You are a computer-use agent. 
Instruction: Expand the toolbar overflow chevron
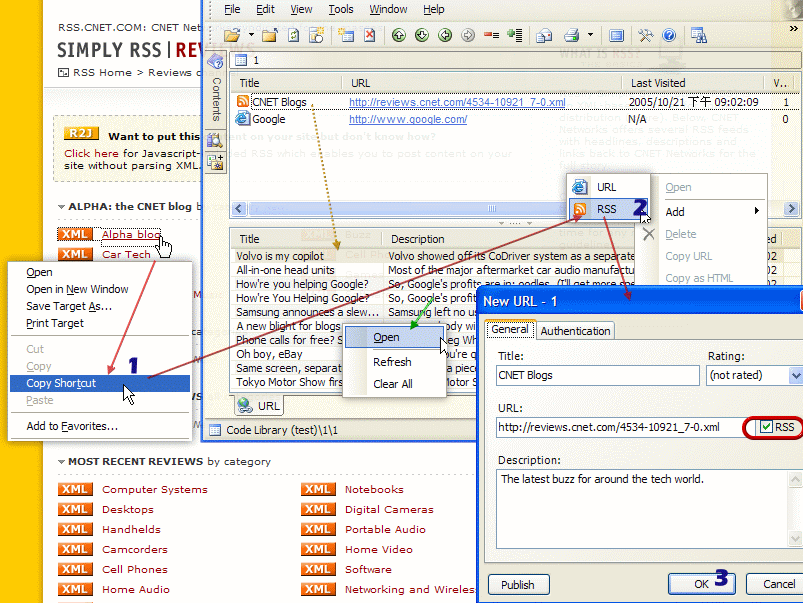pos(793,29)
